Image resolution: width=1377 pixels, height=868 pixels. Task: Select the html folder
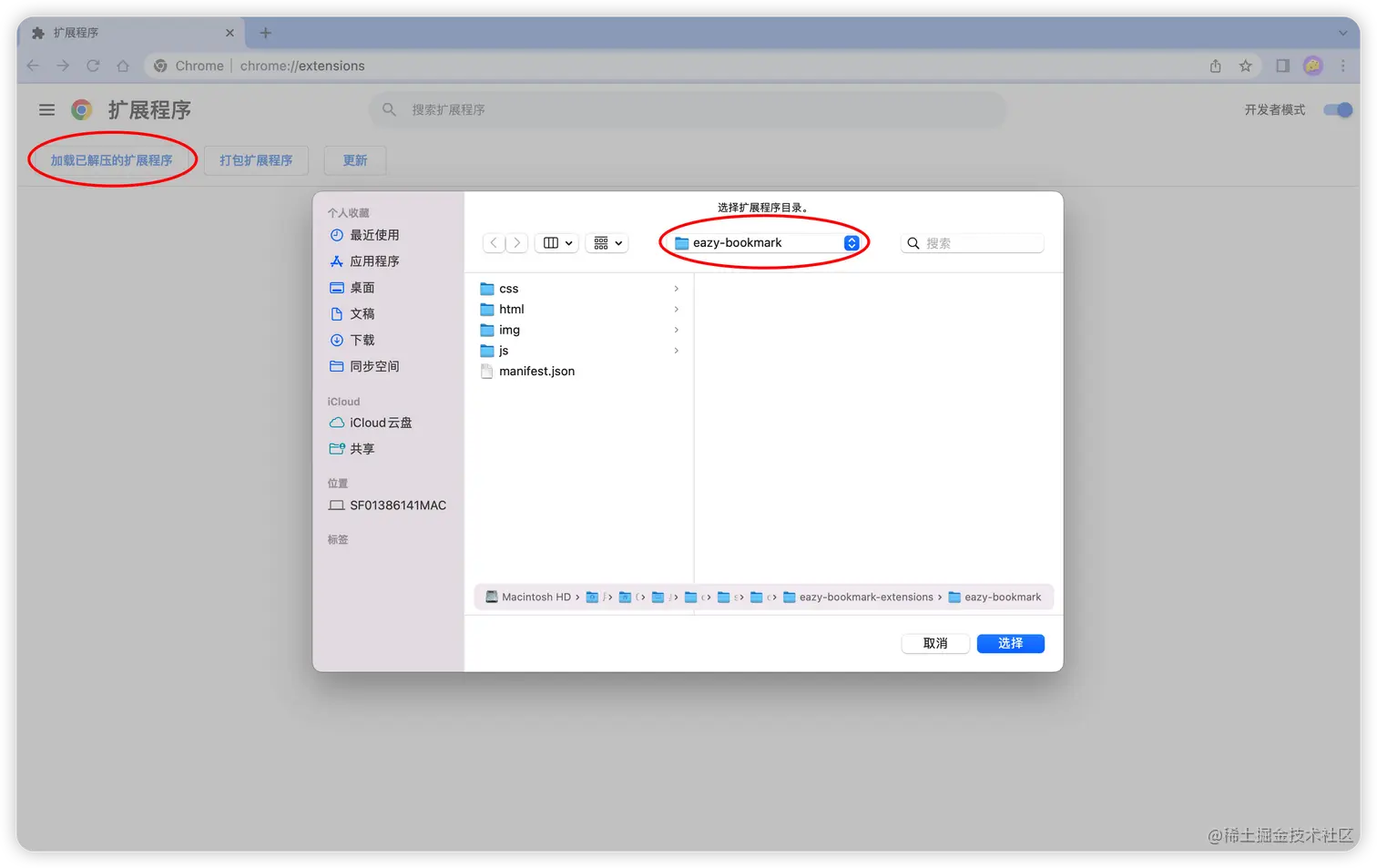[x=580, y=310]
